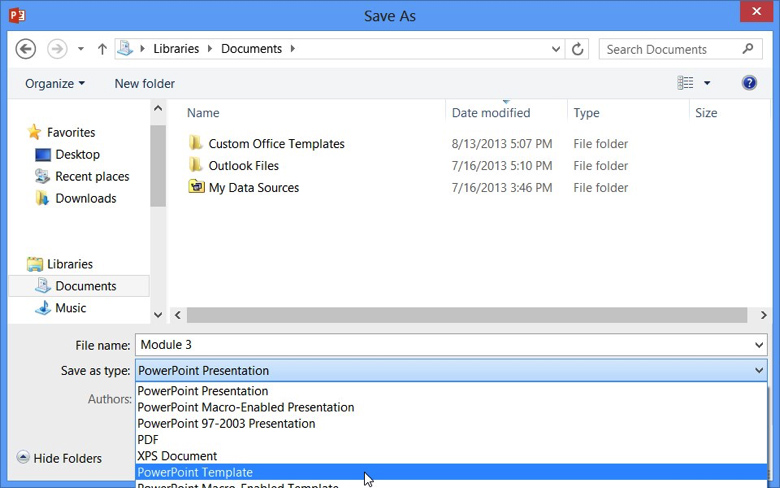Change view with the view icon
This screenshot has height=488, width=780.
click(685, 83)
